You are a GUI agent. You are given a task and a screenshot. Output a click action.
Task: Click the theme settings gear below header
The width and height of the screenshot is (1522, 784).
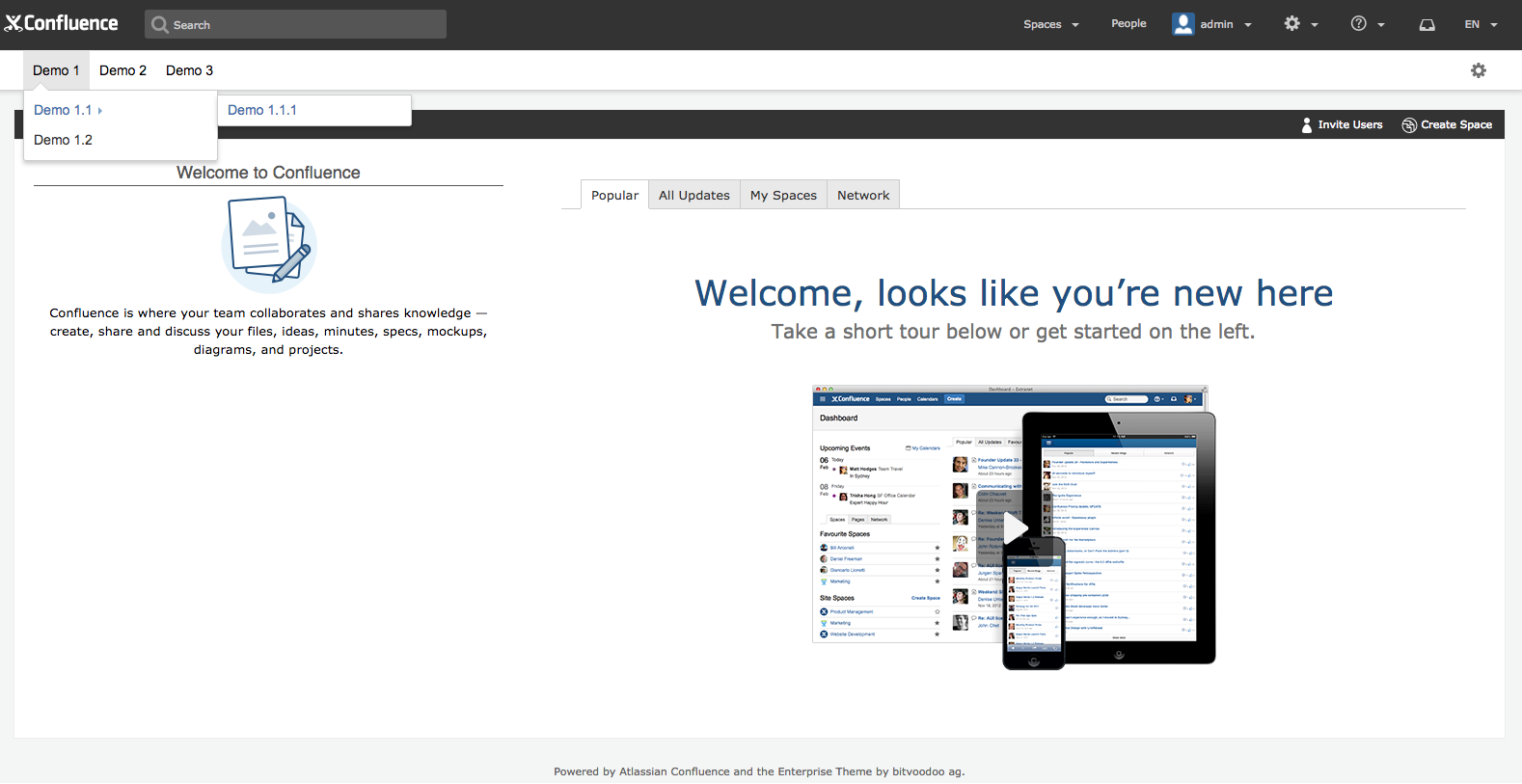point(1478,70)
